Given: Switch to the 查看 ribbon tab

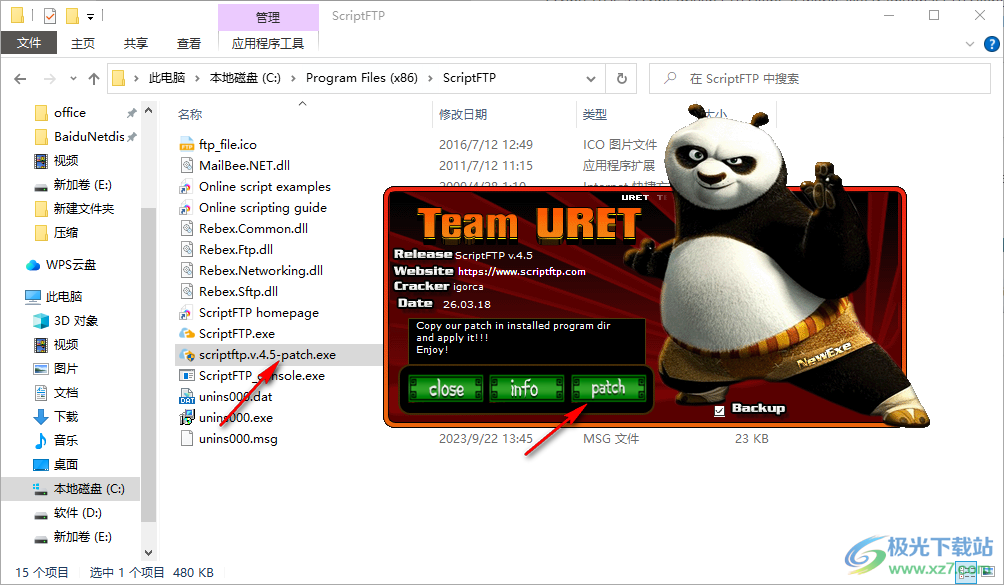Looking at the screenshot, I should point(189,43).
